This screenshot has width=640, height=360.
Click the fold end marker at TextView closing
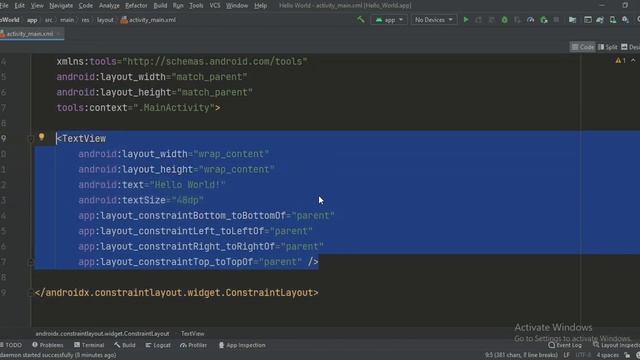pyautogui.click(x=30, y=262)
